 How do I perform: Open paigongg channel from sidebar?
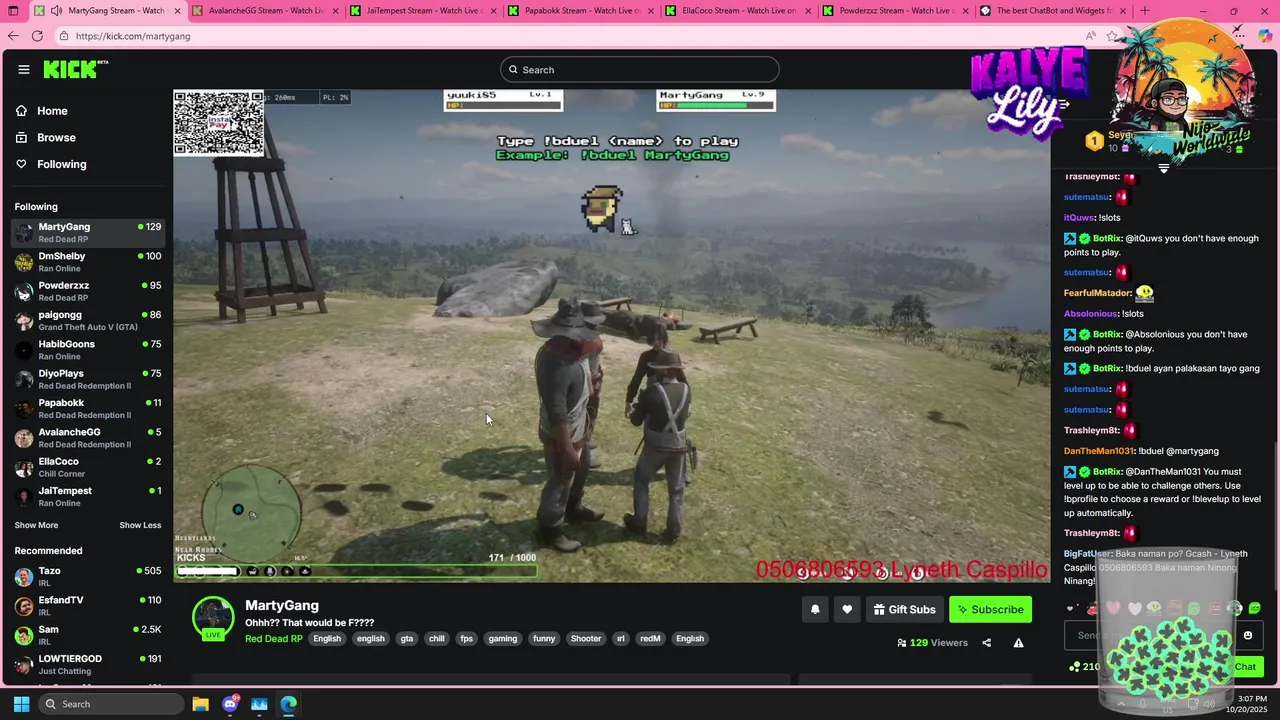87,320
